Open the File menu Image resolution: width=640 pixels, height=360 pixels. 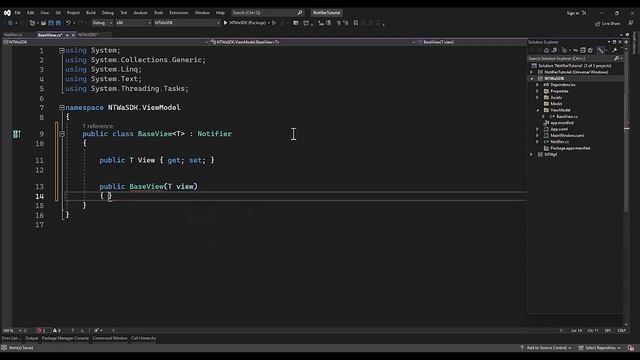(18, 13)
